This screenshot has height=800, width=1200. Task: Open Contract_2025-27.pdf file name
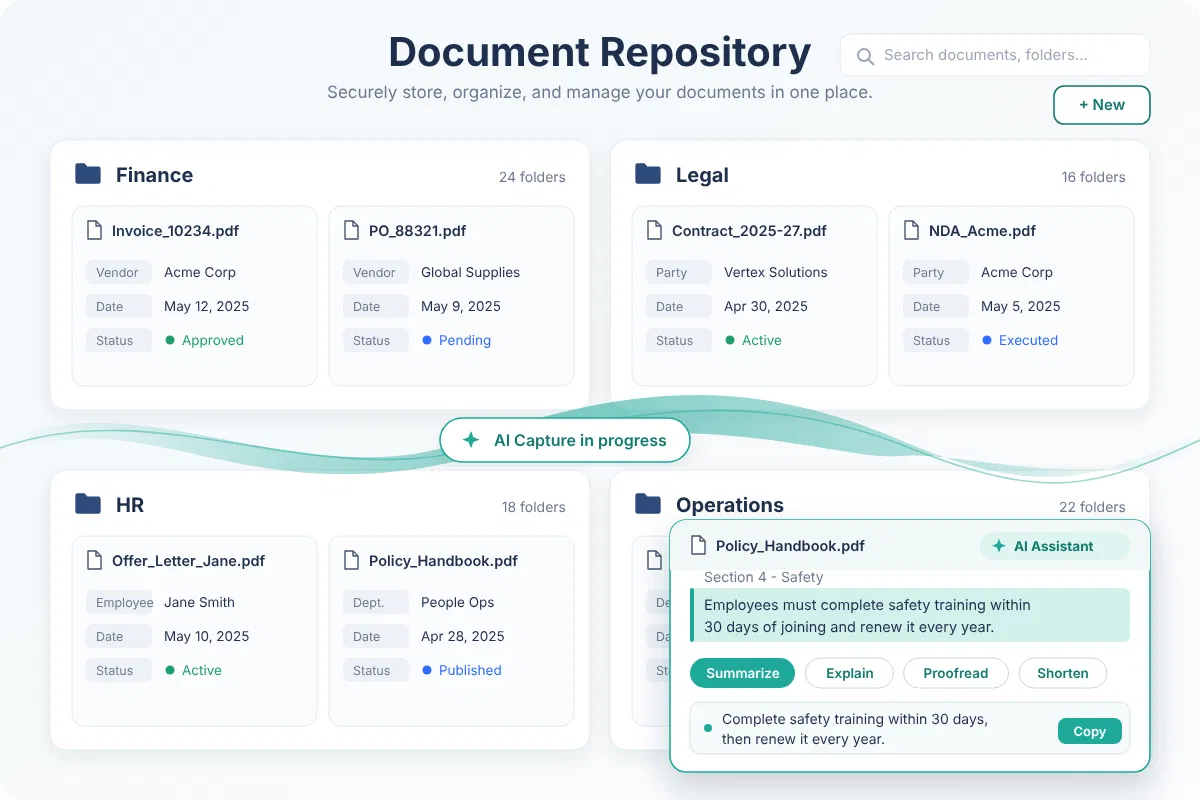pos(749,231)
